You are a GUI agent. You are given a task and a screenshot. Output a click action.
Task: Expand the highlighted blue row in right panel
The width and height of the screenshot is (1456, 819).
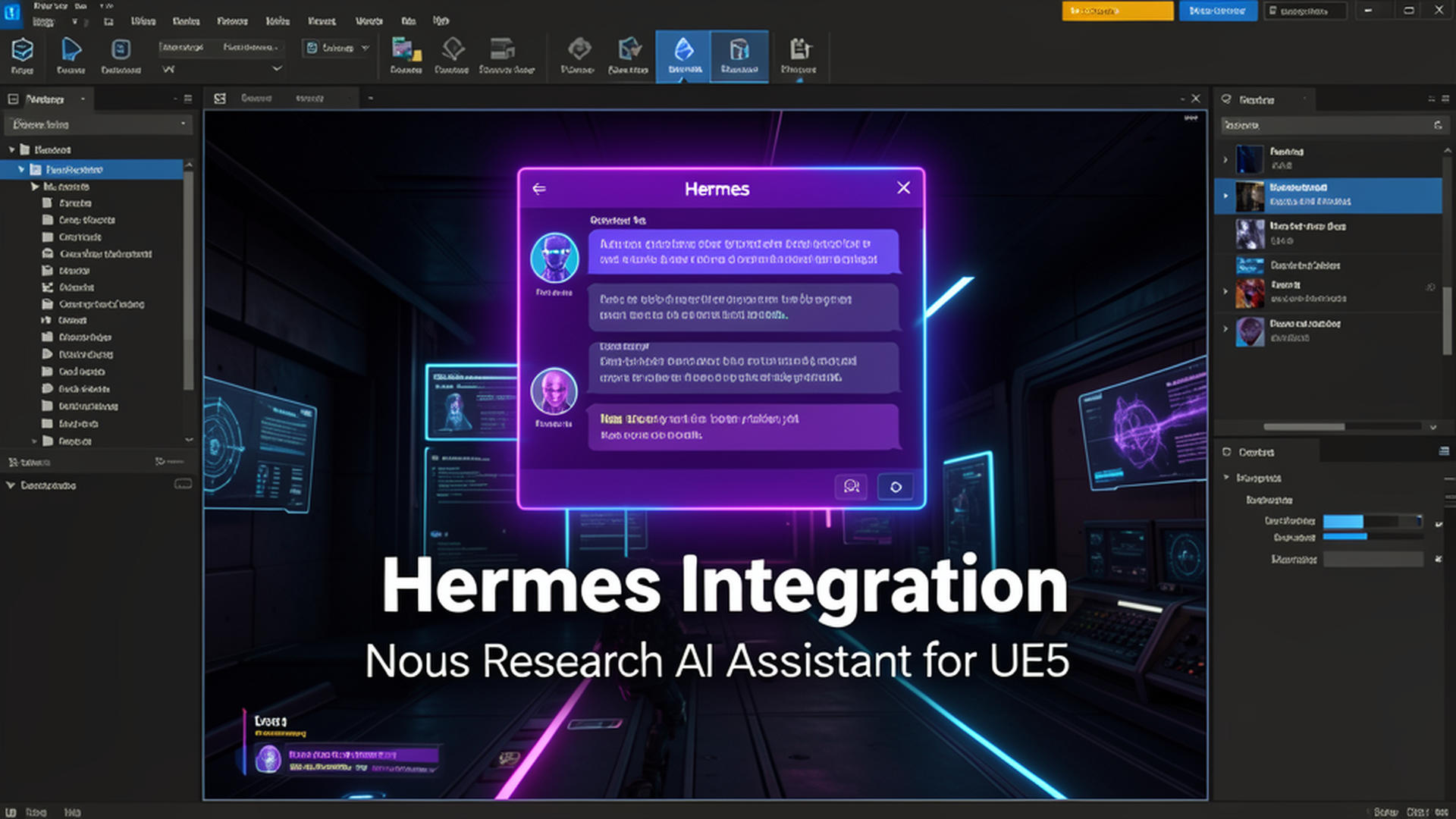(1225, 196)
